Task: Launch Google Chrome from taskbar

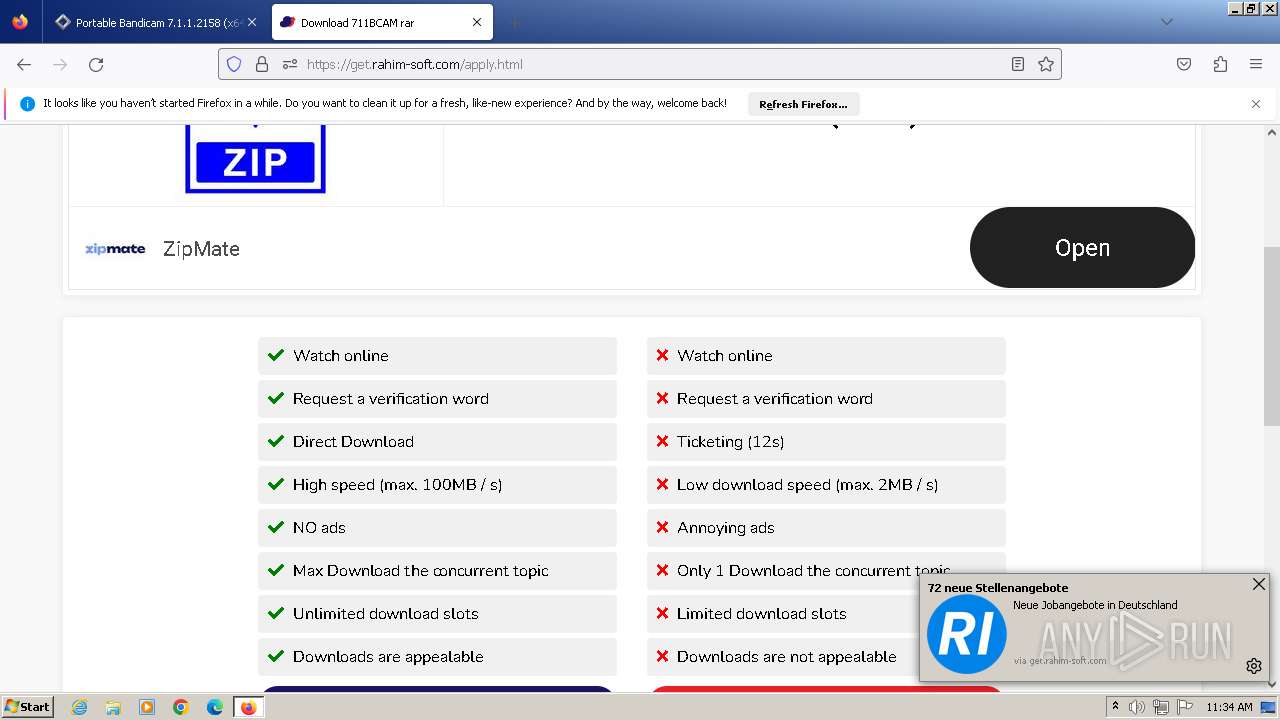Action: click(181, 707)
